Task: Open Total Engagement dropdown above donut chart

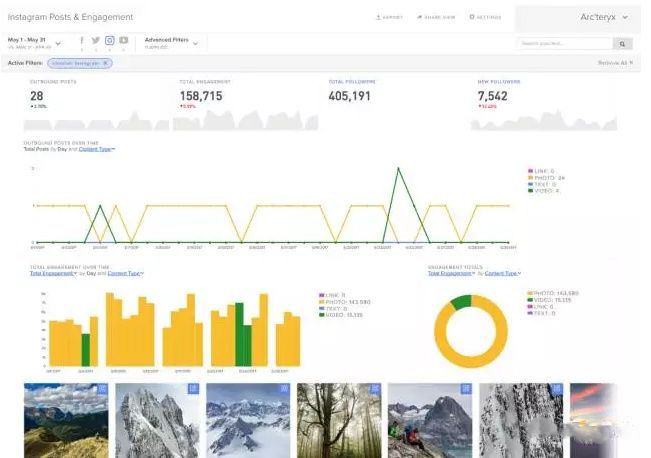Action: coord(452,273)
